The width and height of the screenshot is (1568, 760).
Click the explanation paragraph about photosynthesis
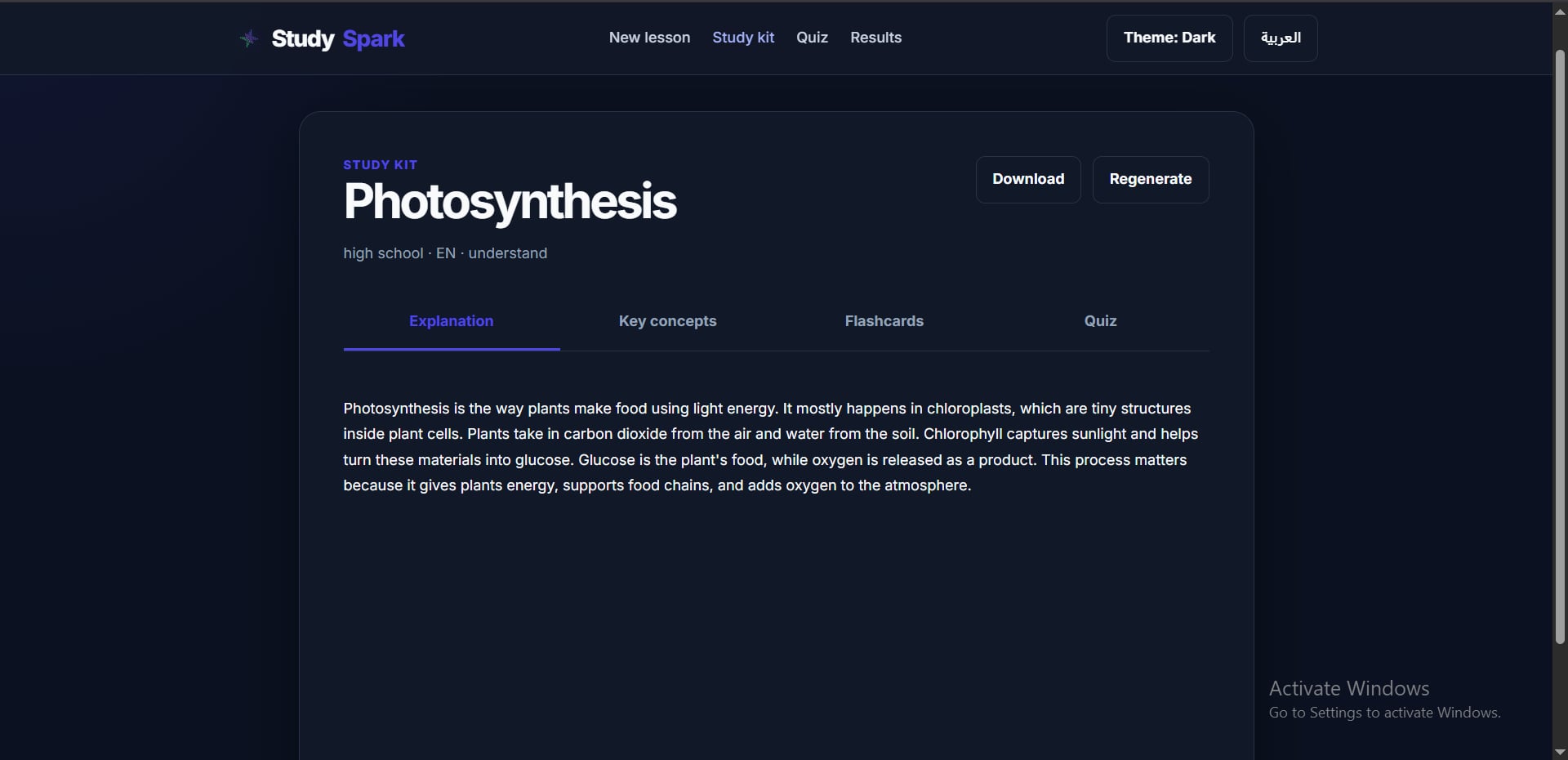771,447
